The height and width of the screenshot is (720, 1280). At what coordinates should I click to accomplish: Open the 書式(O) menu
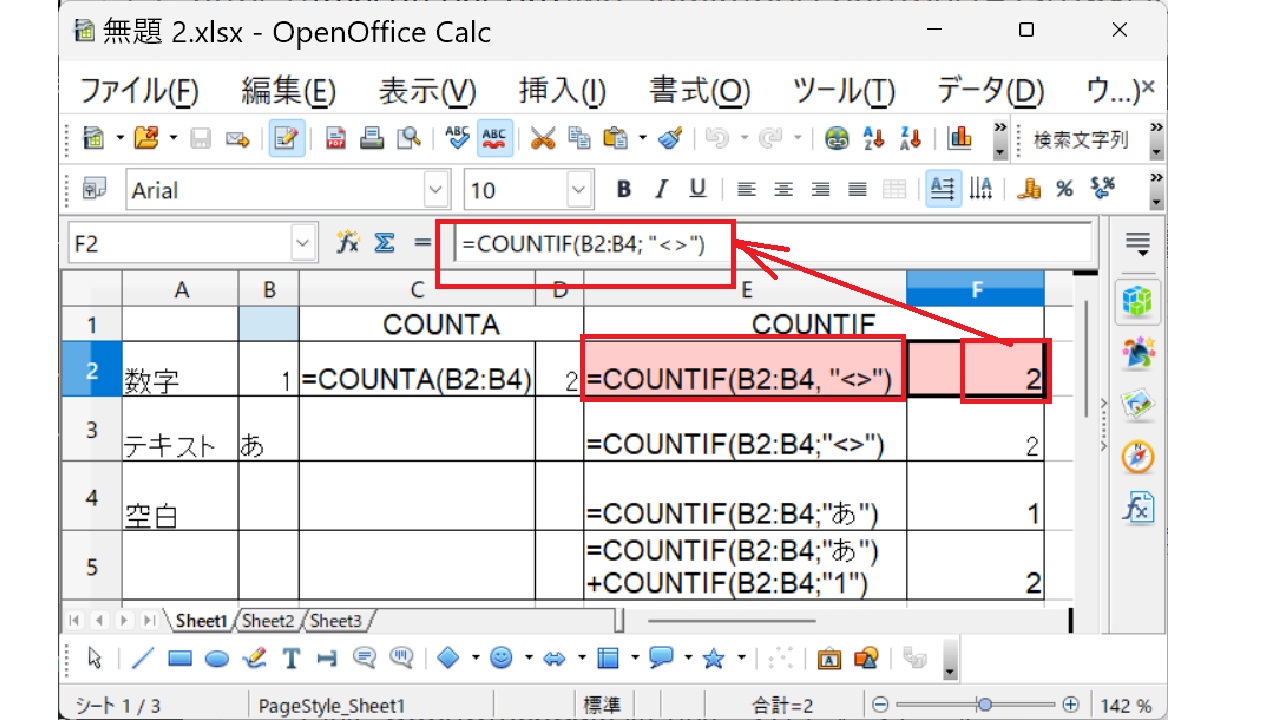coord(700,91)
